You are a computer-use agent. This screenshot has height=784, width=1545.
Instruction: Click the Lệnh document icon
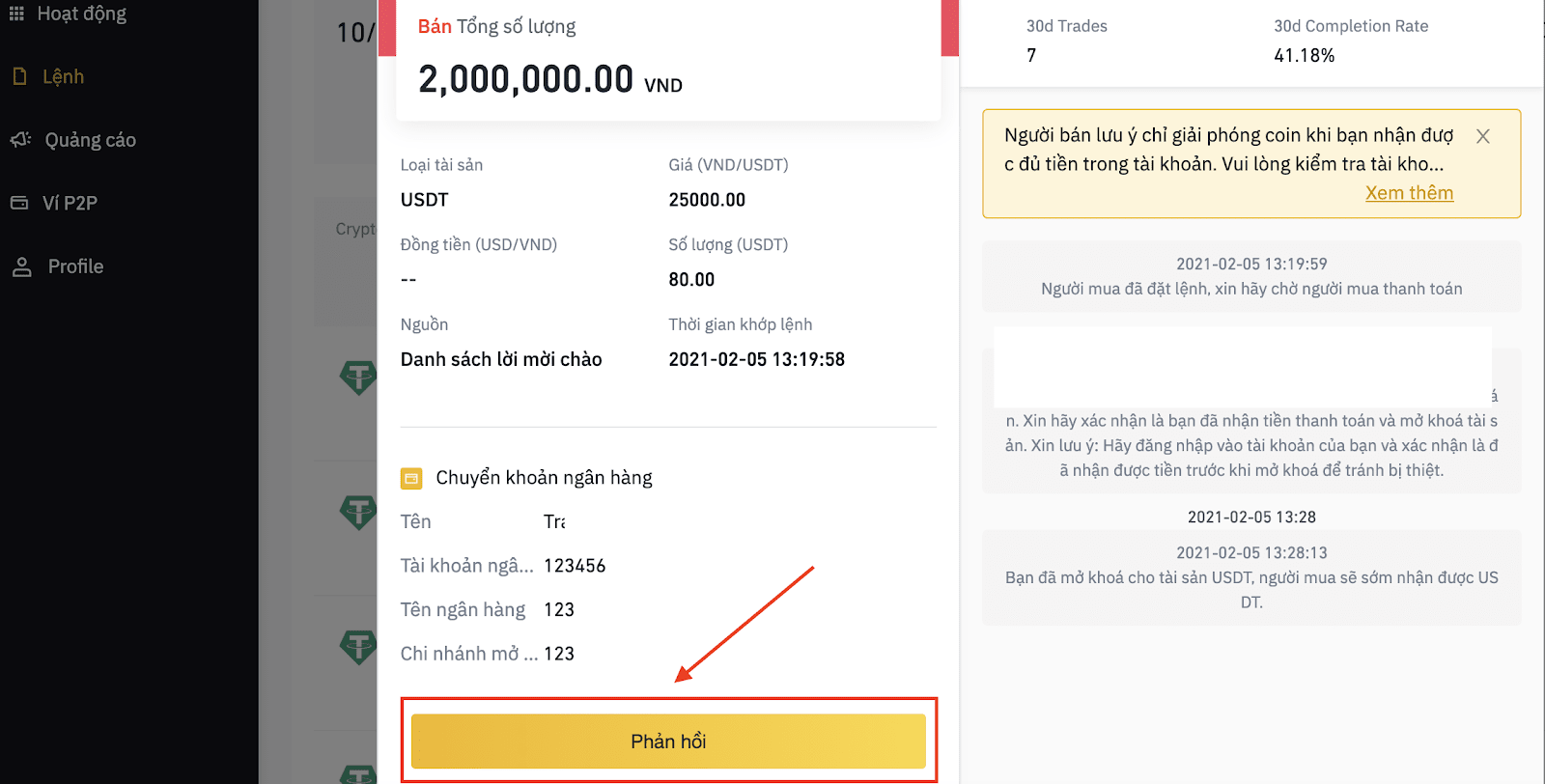pos(19,76)
